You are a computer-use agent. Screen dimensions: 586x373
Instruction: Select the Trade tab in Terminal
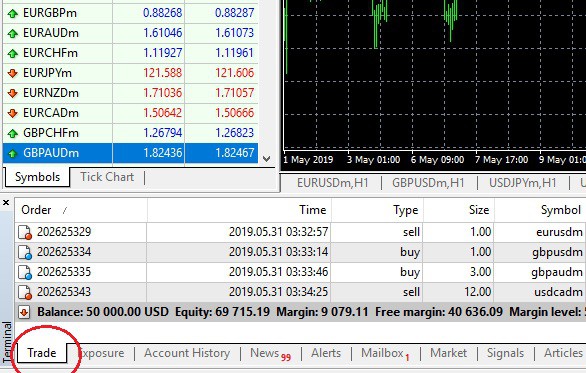point(41,353)
